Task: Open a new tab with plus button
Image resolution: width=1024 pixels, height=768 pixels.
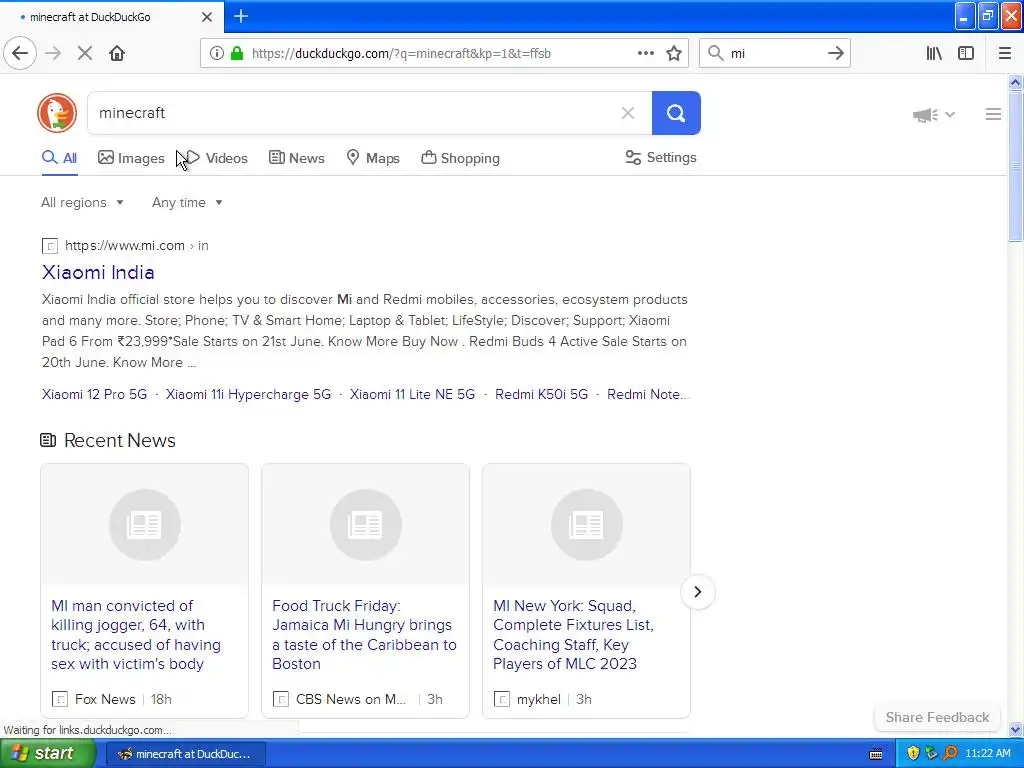Action: click(x=241, y=16)
